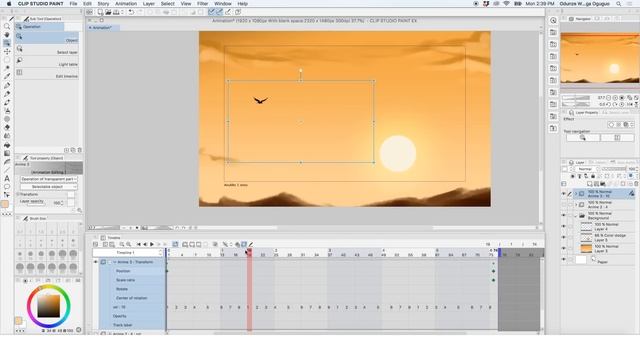This screenshot has height=360, width=640.
Task: Pick a color in the color wheel square
Action: tap(49, 306)
